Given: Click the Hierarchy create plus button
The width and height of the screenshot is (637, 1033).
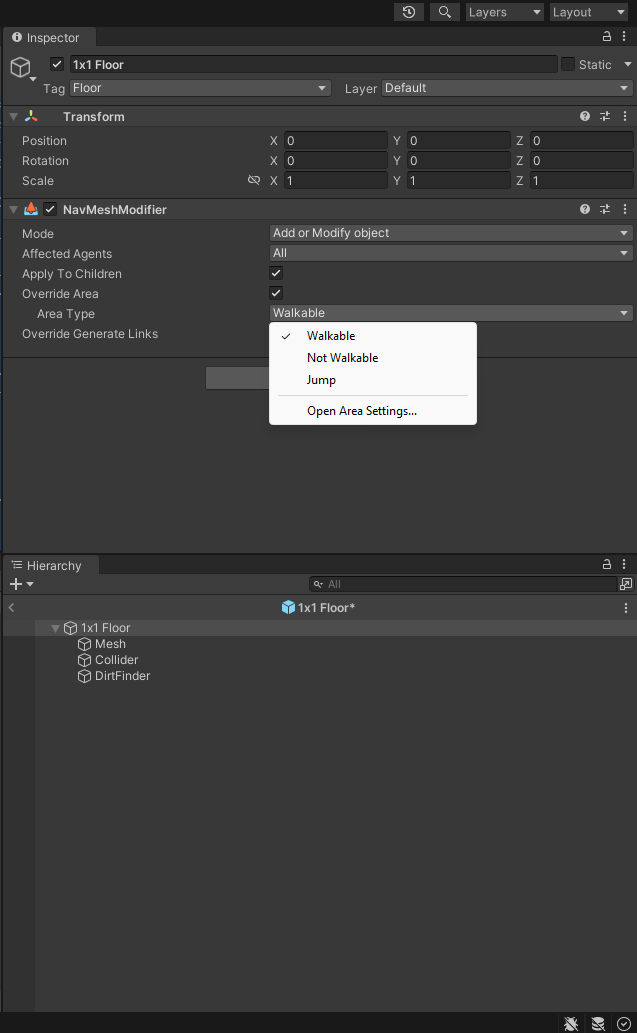Looking at the screenshot, I should tap(21, 584).
